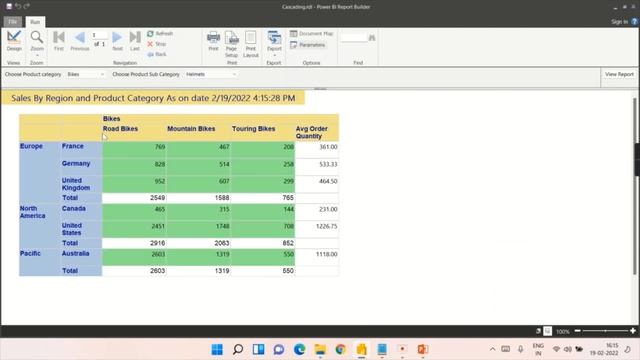Click the Find binoculars icon

[x=372, y=38]
